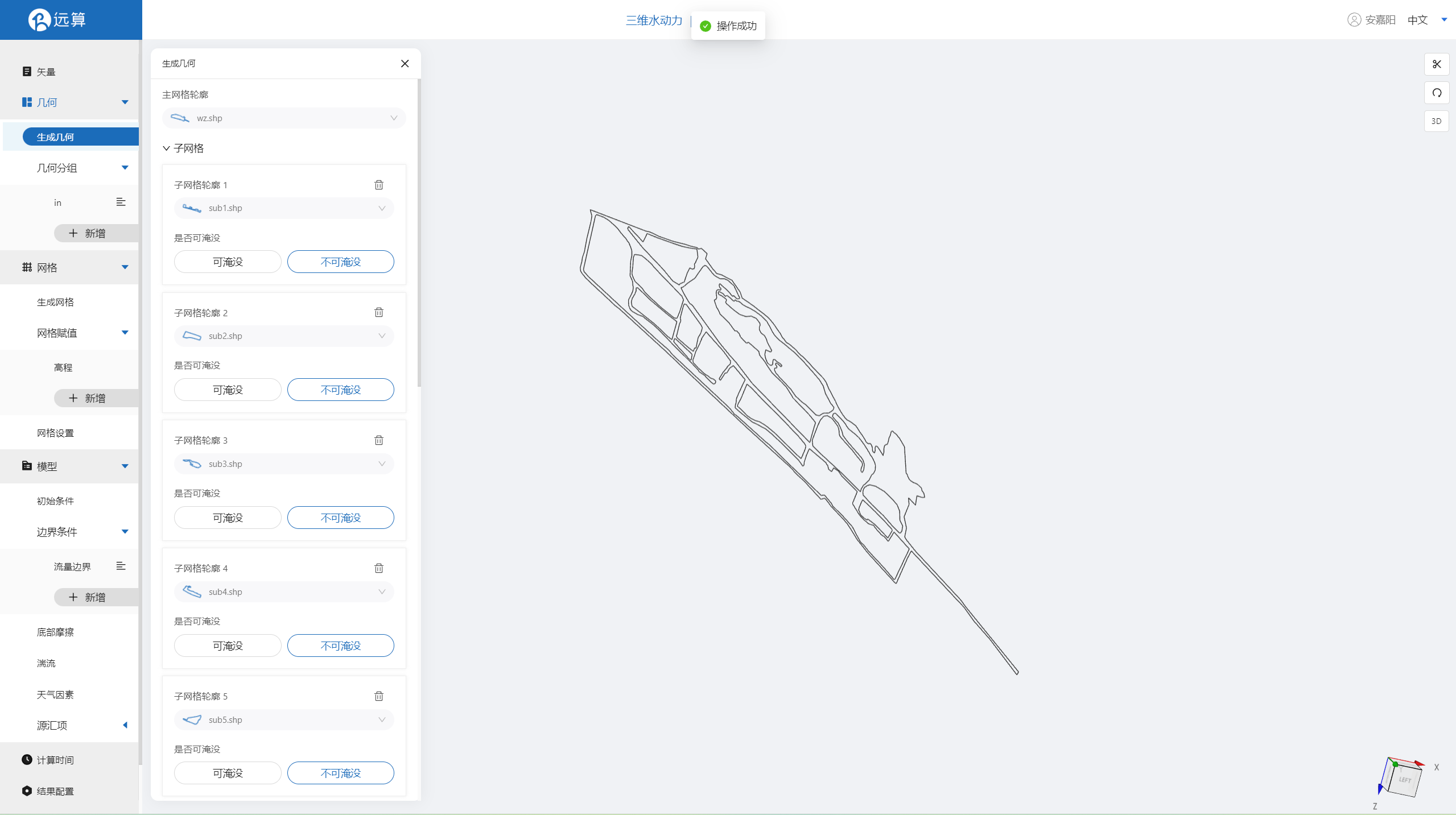Click the 生成几何 panel scrollbar
This screenshot has height=815, width=1456.
tap(419, 233)
